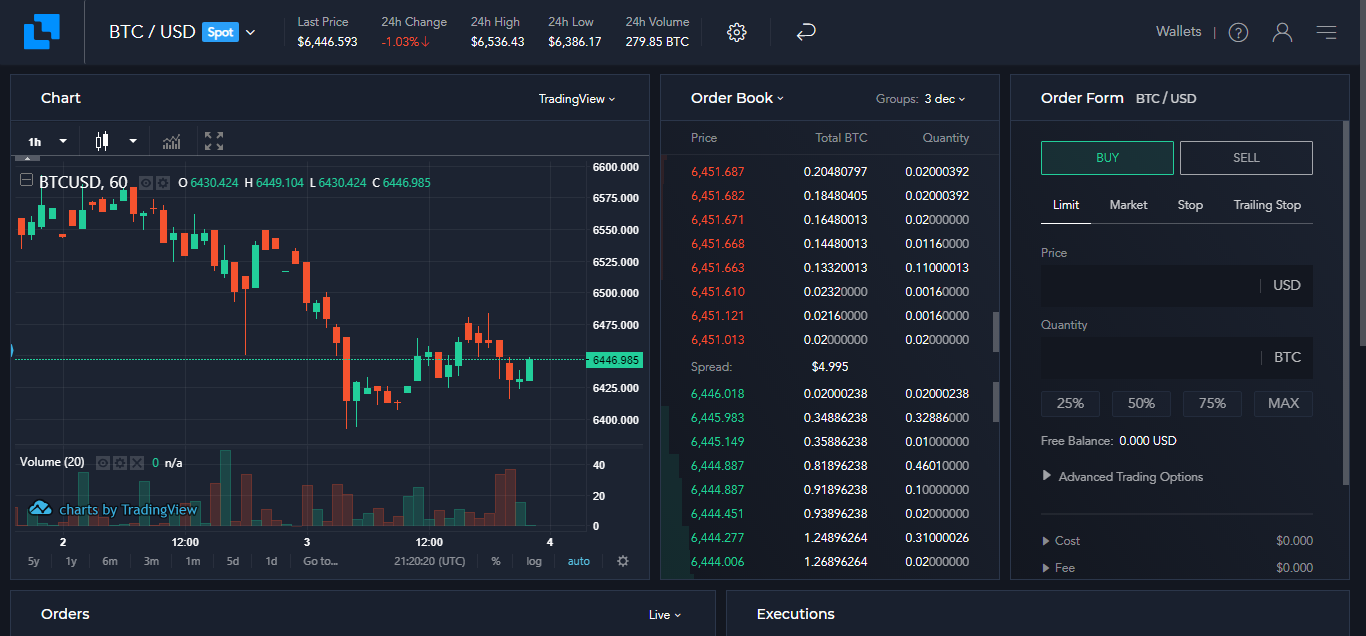
Task: Open the settings gear in header
Action: pos(737,32)
